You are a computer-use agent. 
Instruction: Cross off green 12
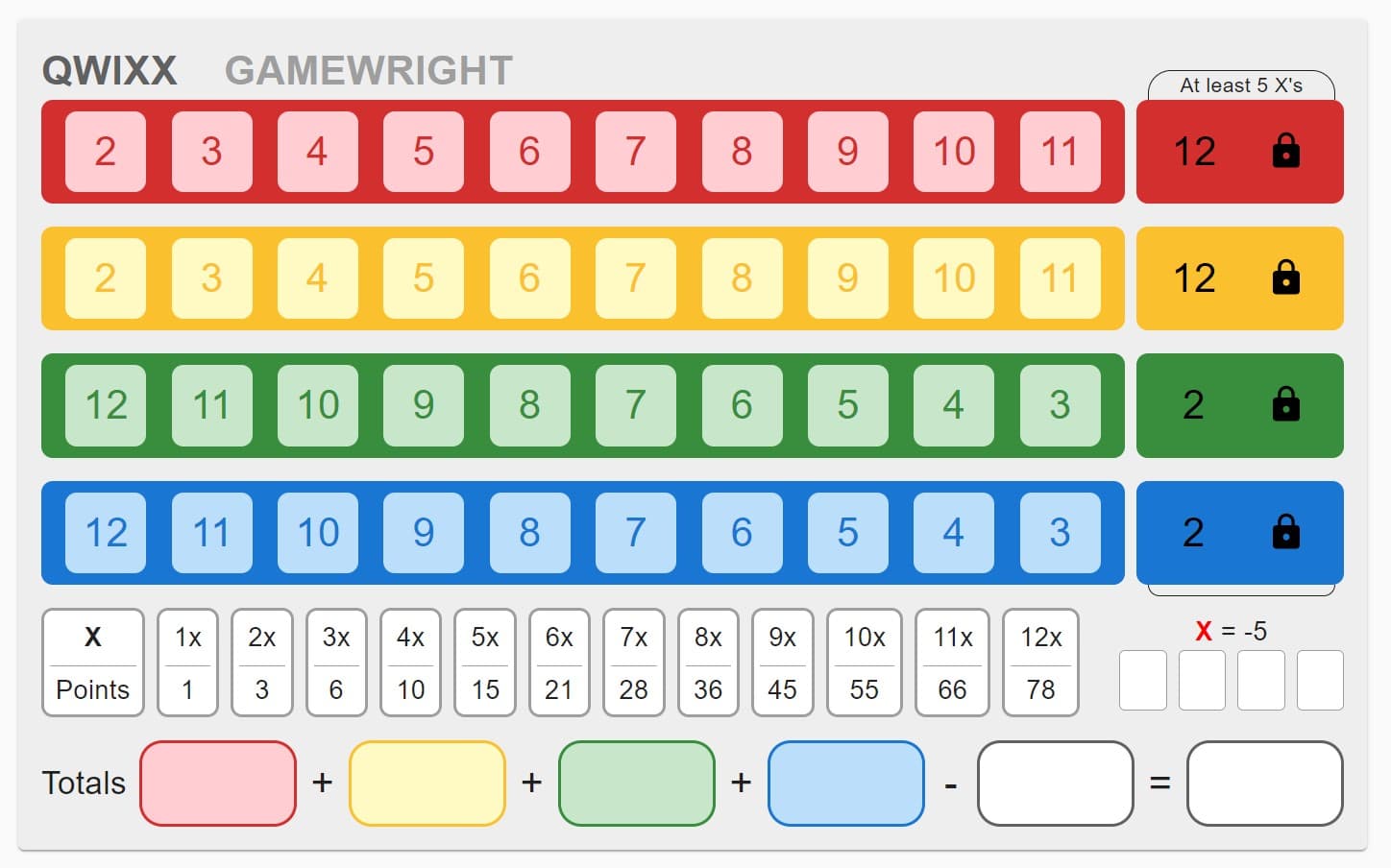pos(106,404)
